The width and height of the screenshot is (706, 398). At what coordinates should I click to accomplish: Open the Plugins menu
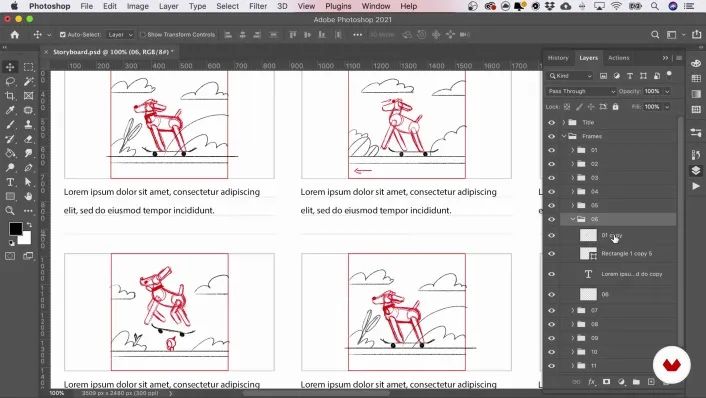click(x=338, y=6)
